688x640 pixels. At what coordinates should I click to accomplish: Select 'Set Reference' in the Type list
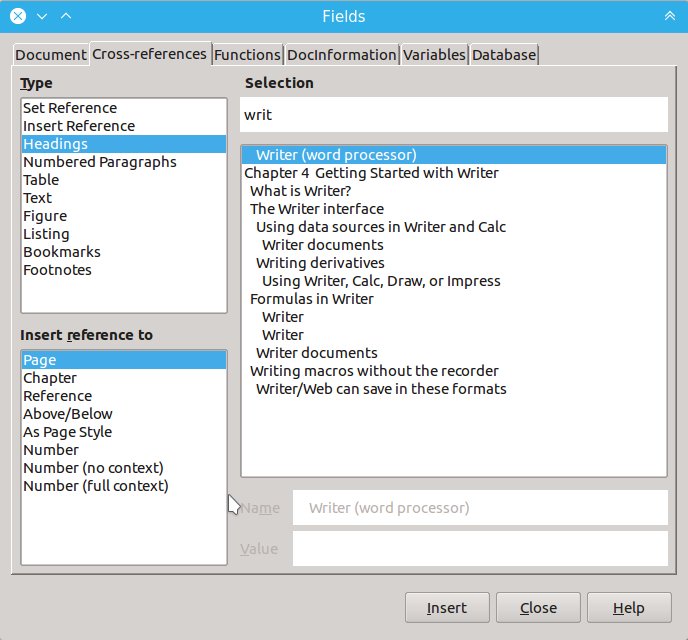(x=124, y=108)
